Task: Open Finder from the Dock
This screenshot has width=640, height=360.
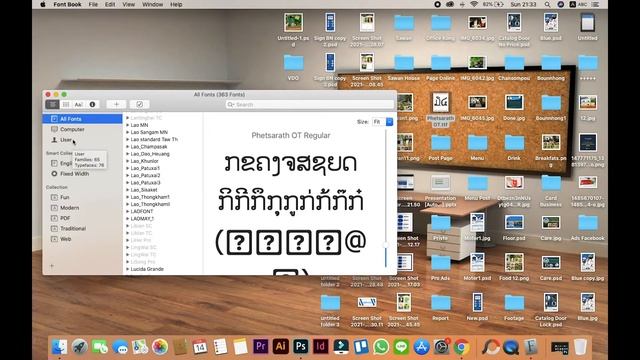Action: pos(60,347)
